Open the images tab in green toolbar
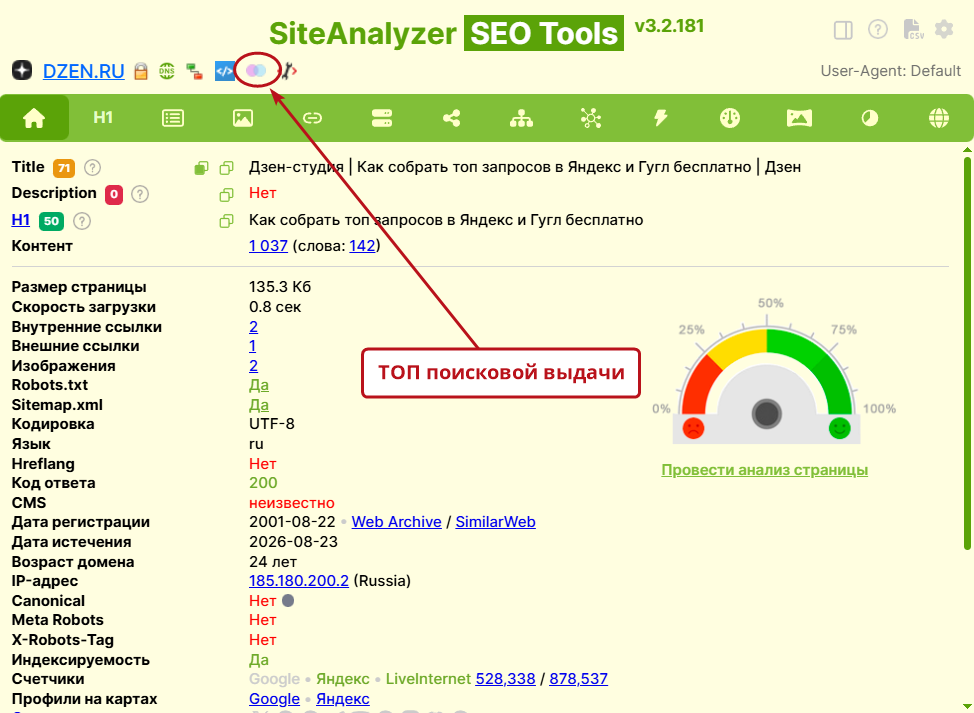Viewport: 974px width, 713px height. (x=243, y=118)
